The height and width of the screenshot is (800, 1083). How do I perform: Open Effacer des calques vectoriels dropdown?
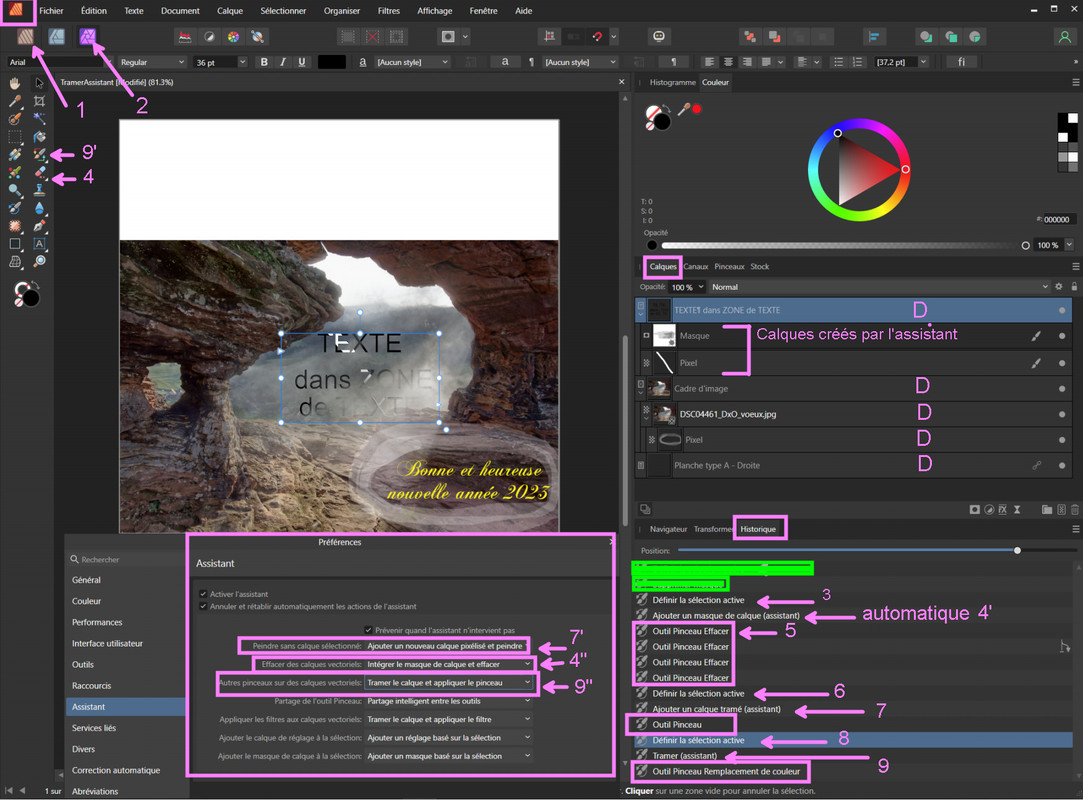tap(448, 664)
